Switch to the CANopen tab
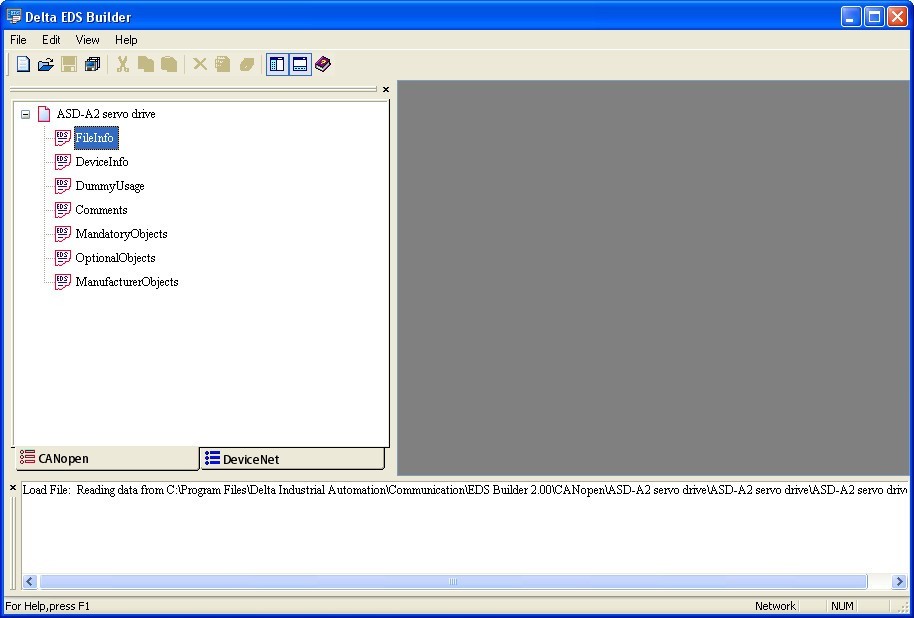The image size is (914, 618). (x=107, y=458)
